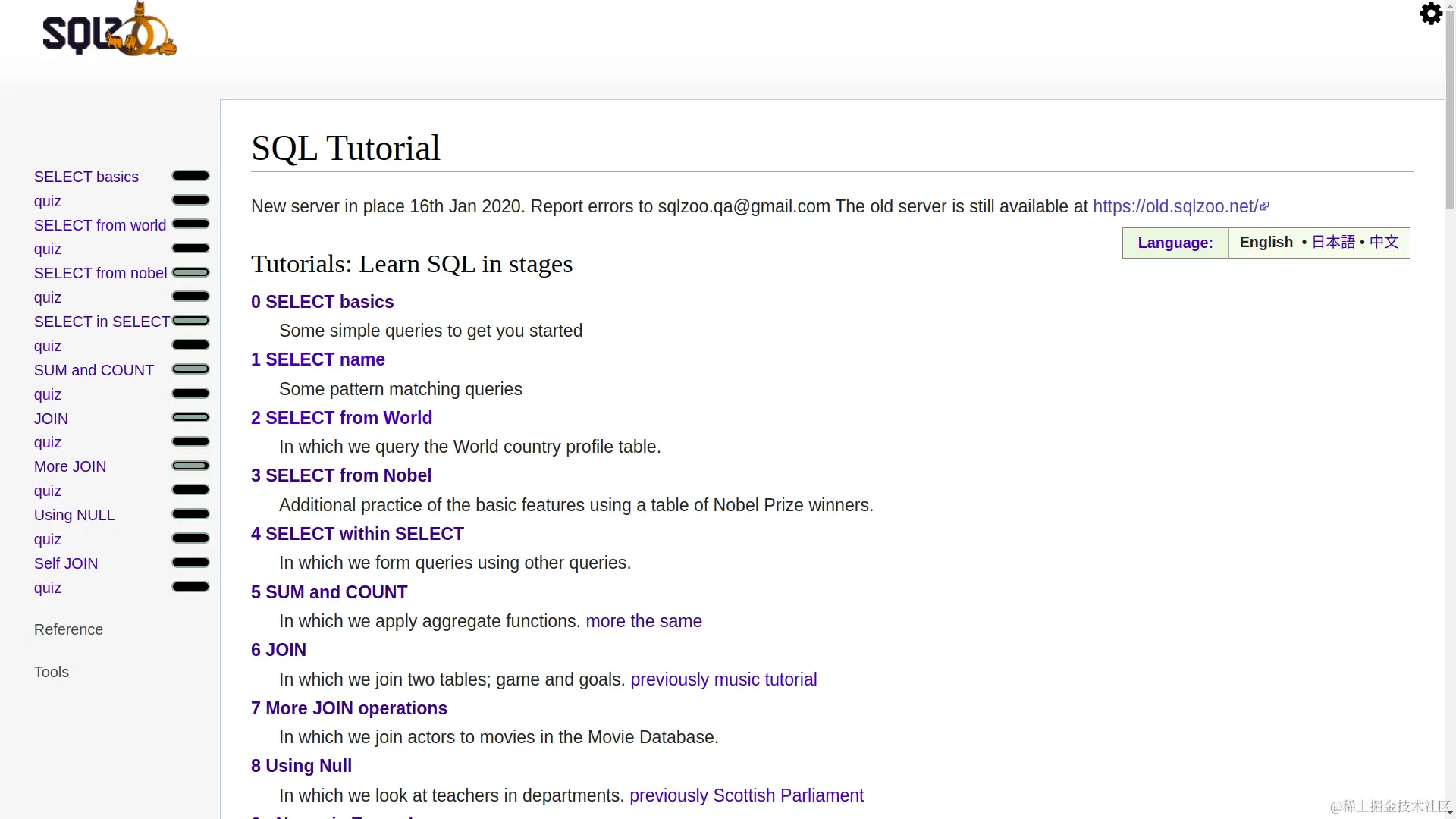Open the settings gear icon
Image resolution: width=1456 pixels, height=819 pixels.
pyautogui.click(x=1430, y=14)
